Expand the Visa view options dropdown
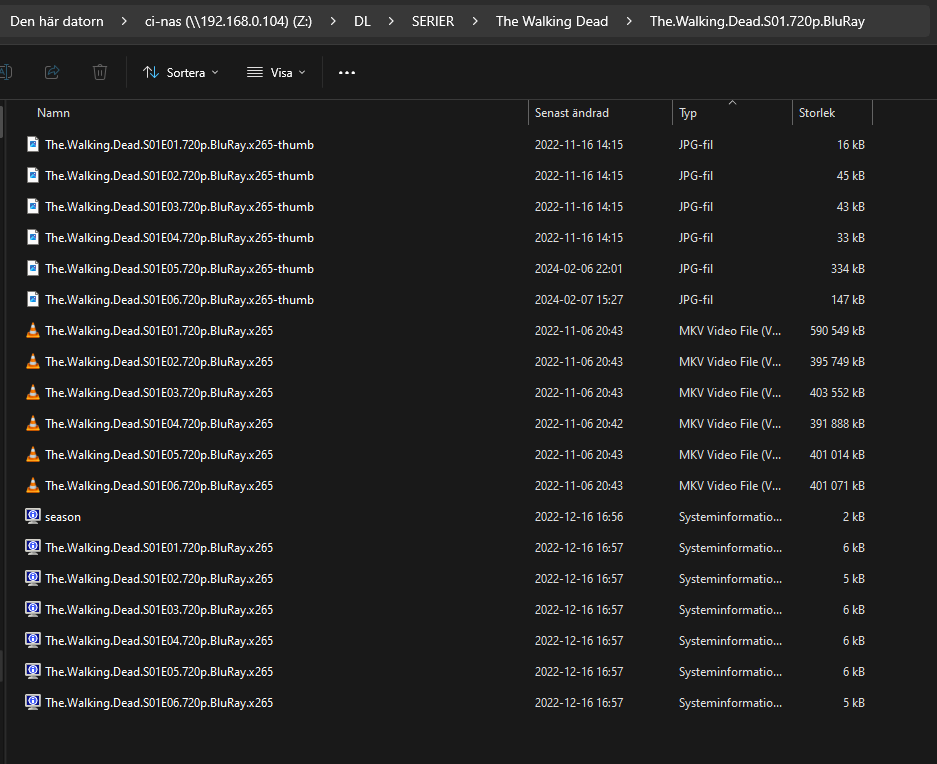The height and width of the screenshot is (764, 937). point(276,72)
